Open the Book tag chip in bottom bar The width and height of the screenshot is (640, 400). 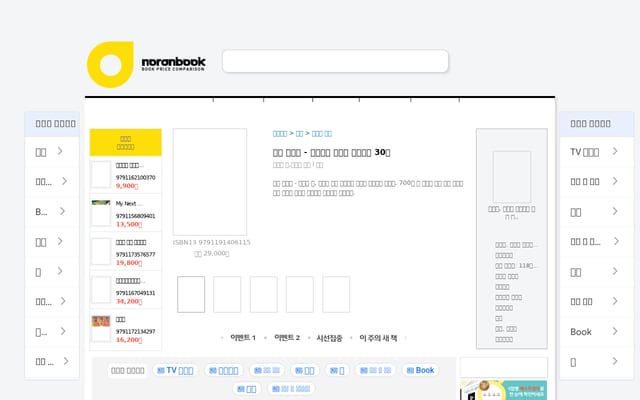pos(420,370)
